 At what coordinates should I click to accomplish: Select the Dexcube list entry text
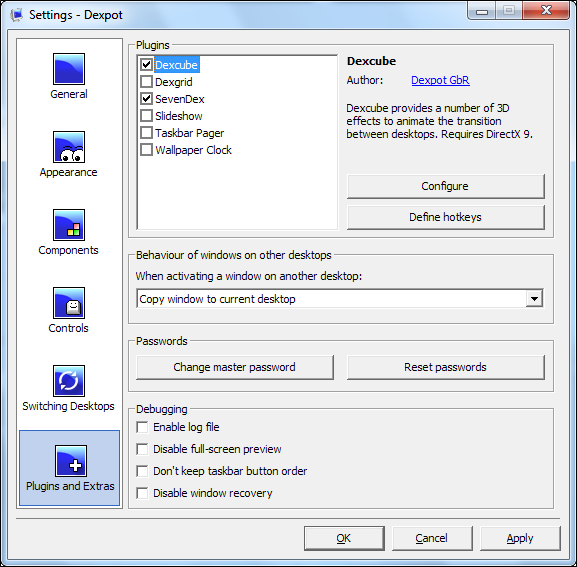pyautogui.click(x=177, y=65)
